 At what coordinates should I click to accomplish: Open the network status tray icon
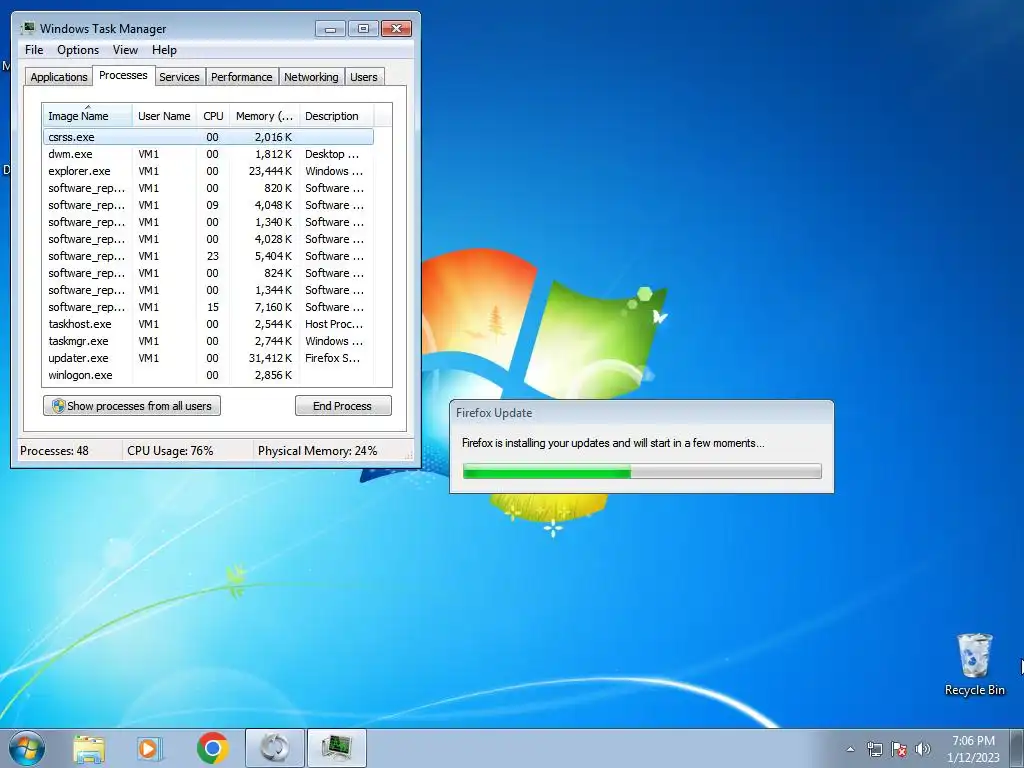tap(874, 749)
